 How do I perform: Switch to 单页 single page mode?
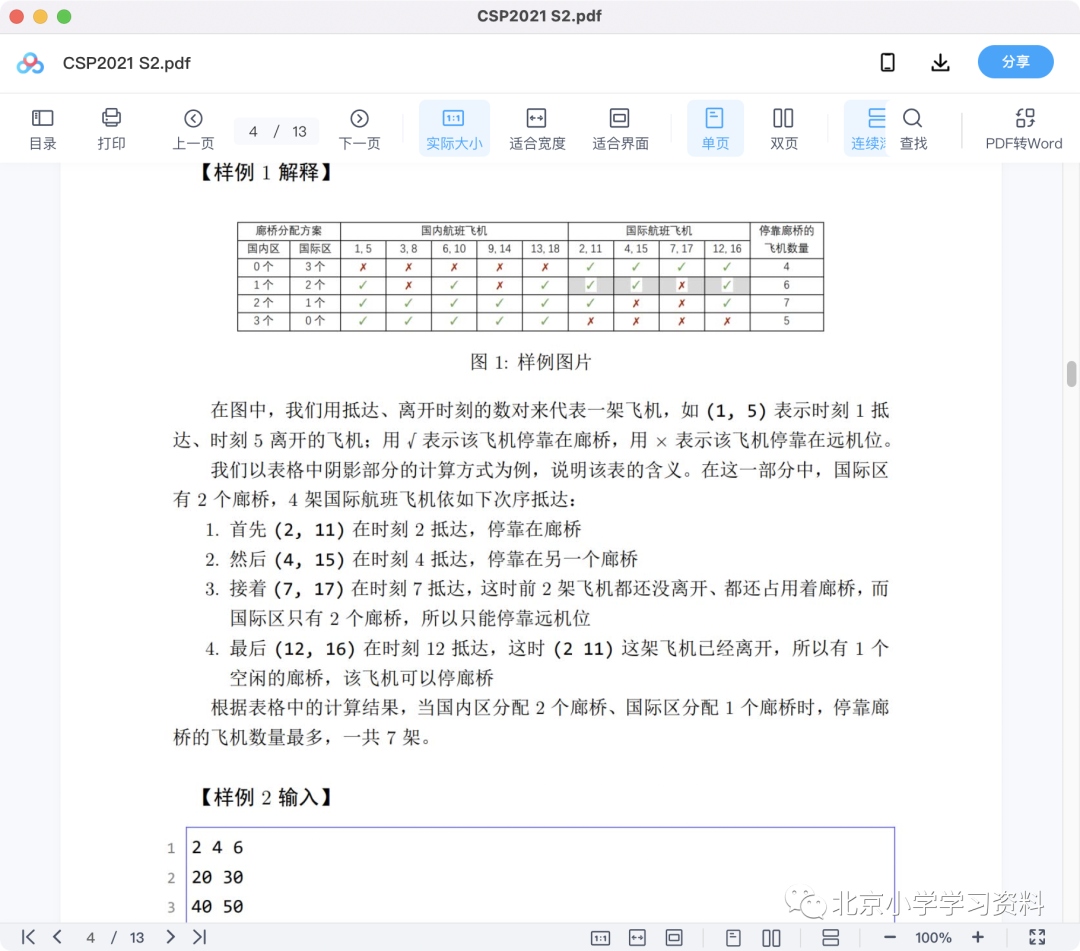[715, 129]
